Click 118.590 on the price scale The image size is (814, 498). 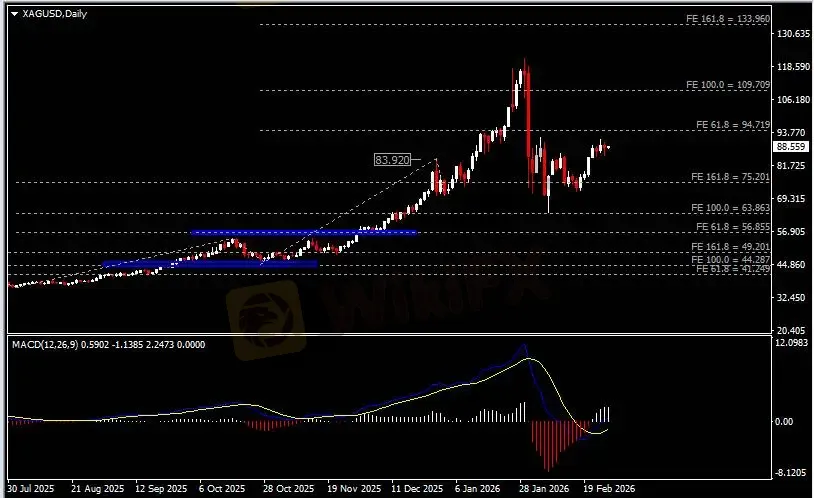[793, 67]
